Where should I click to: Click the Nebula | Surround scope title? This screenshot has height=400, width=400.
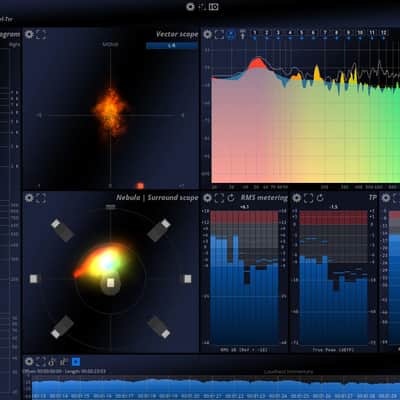click(x=157, y=198)
